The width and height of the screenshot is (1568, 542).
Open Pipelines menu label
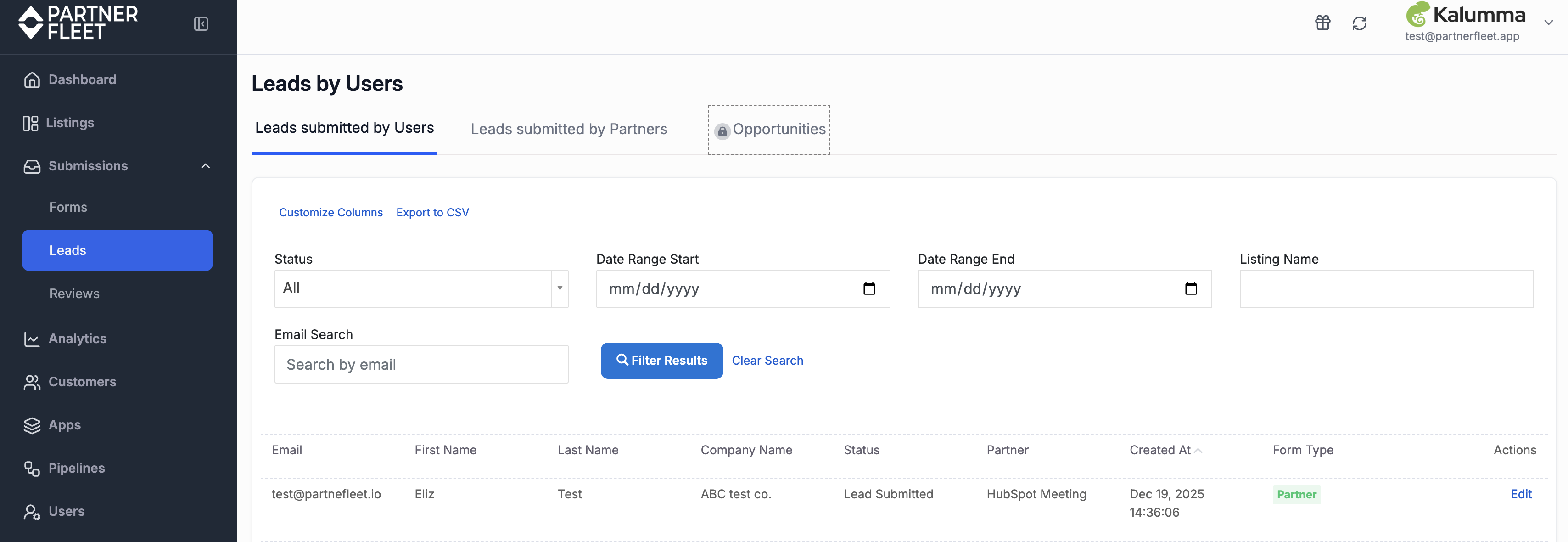(x=77, y=469)
